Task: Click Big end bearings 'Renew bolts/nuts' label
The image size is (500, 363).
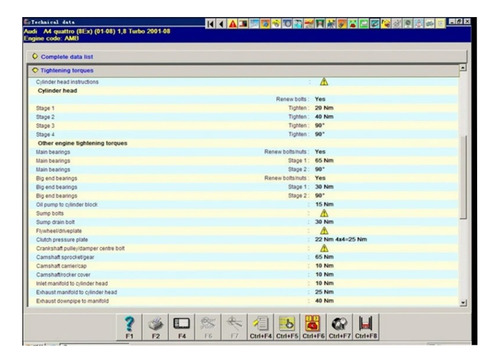Action: 285,178
